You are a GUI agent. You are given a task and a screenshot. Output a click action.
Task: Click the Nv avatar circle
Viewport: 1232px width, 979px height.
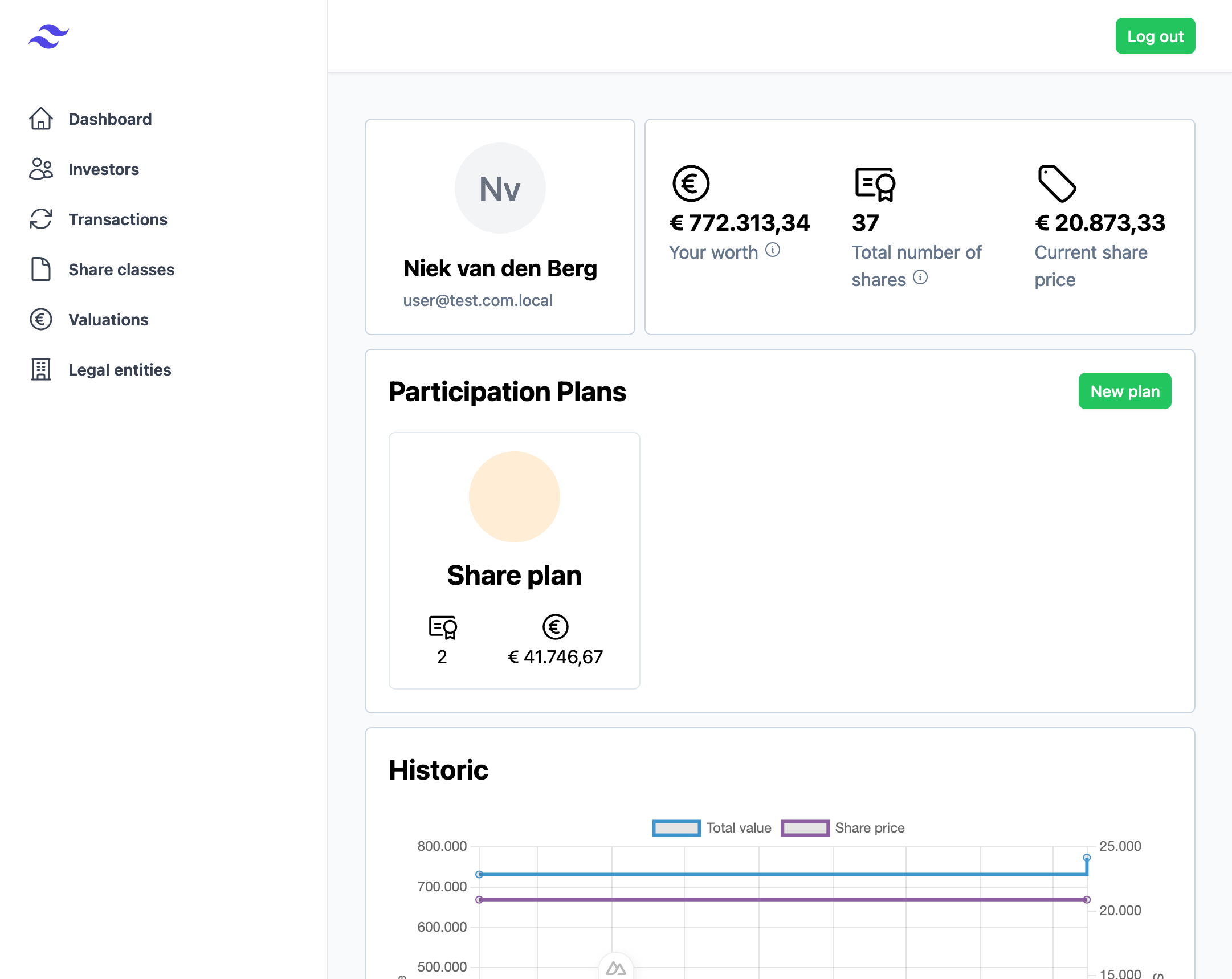[x=500, y=188]
